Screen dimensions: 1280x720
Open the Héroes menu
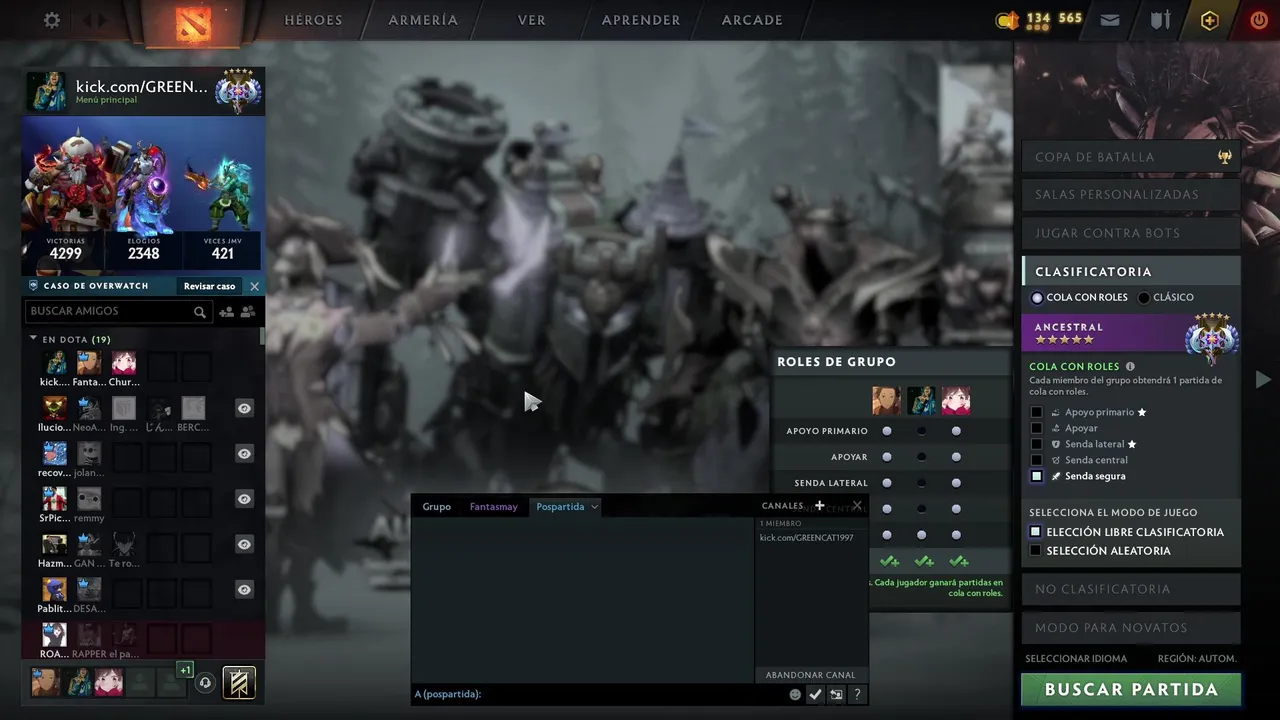tap(313, 20)
